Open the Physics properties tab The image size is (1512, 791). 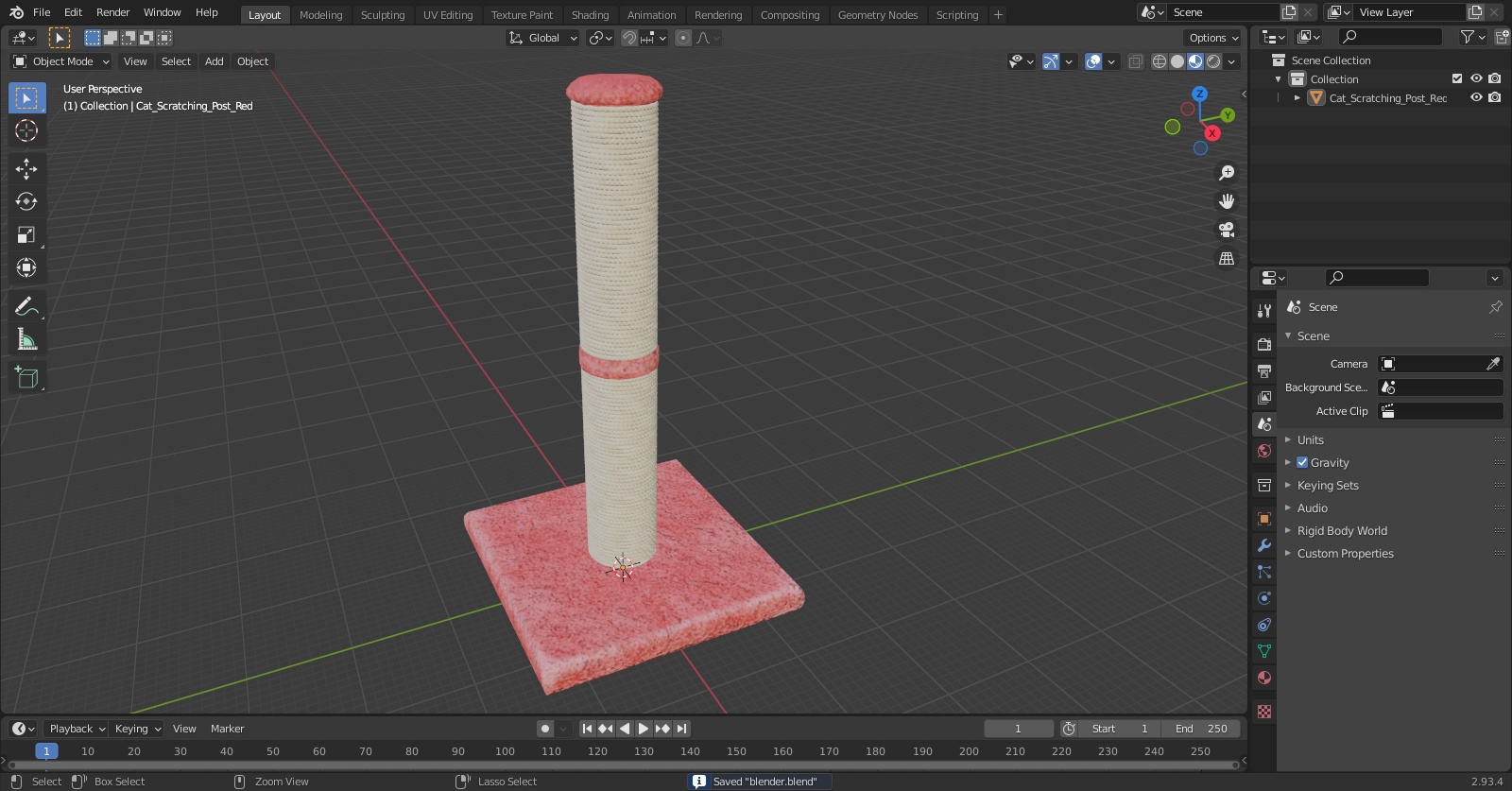click(1264, 598)
